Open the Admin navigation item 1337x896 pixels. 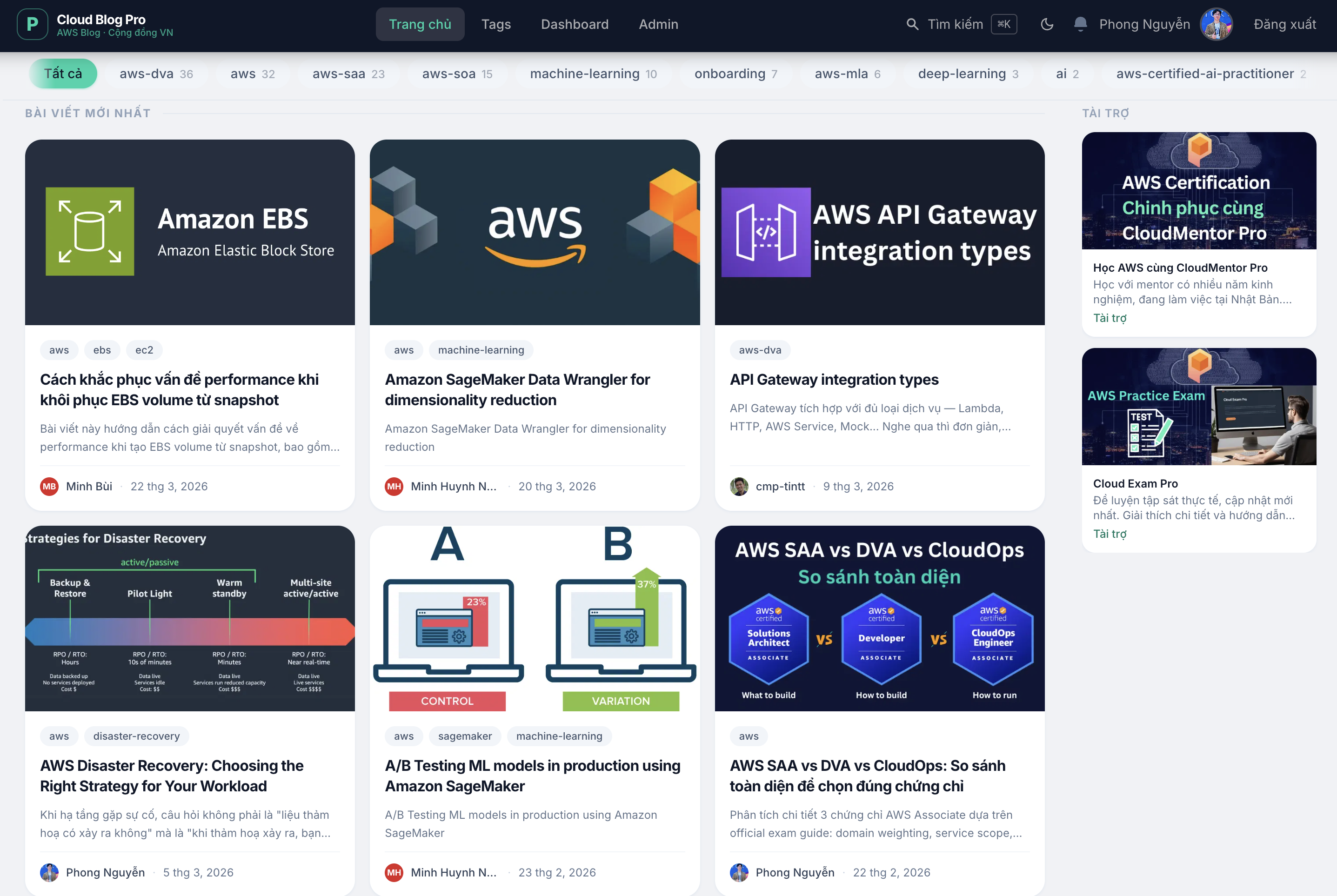click(658, 25)
